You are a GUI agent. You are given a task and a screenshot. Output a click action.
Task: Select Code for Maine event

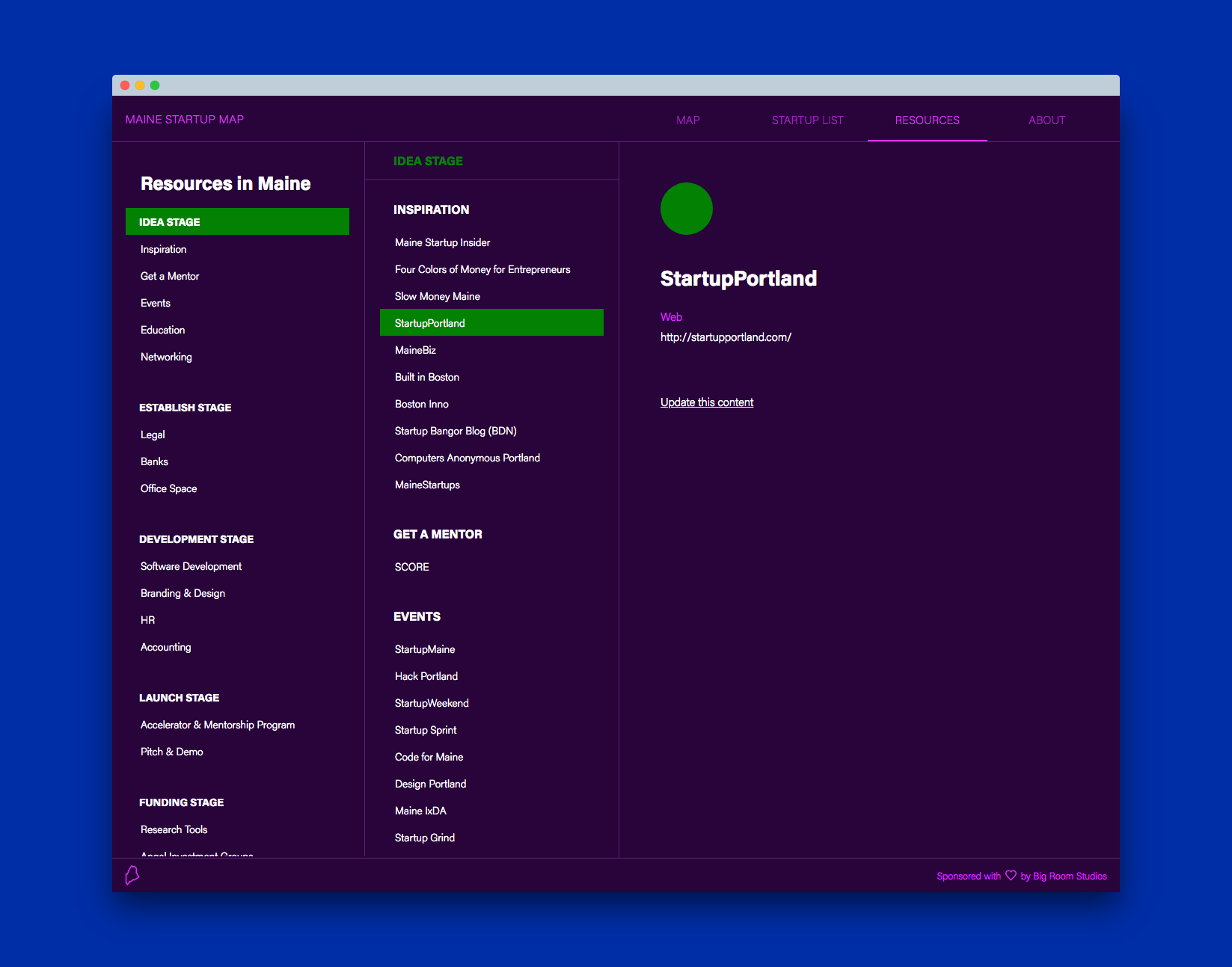pyautogui.click(x=429, y=757)
